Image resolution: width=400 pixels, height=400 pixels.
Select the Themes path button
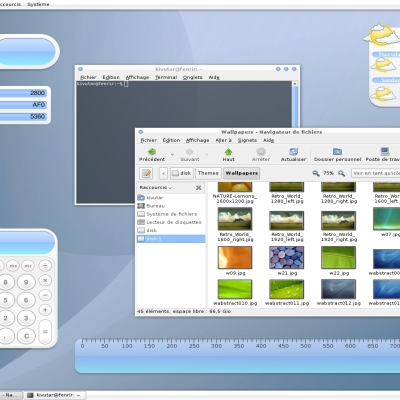coord(208,173)
